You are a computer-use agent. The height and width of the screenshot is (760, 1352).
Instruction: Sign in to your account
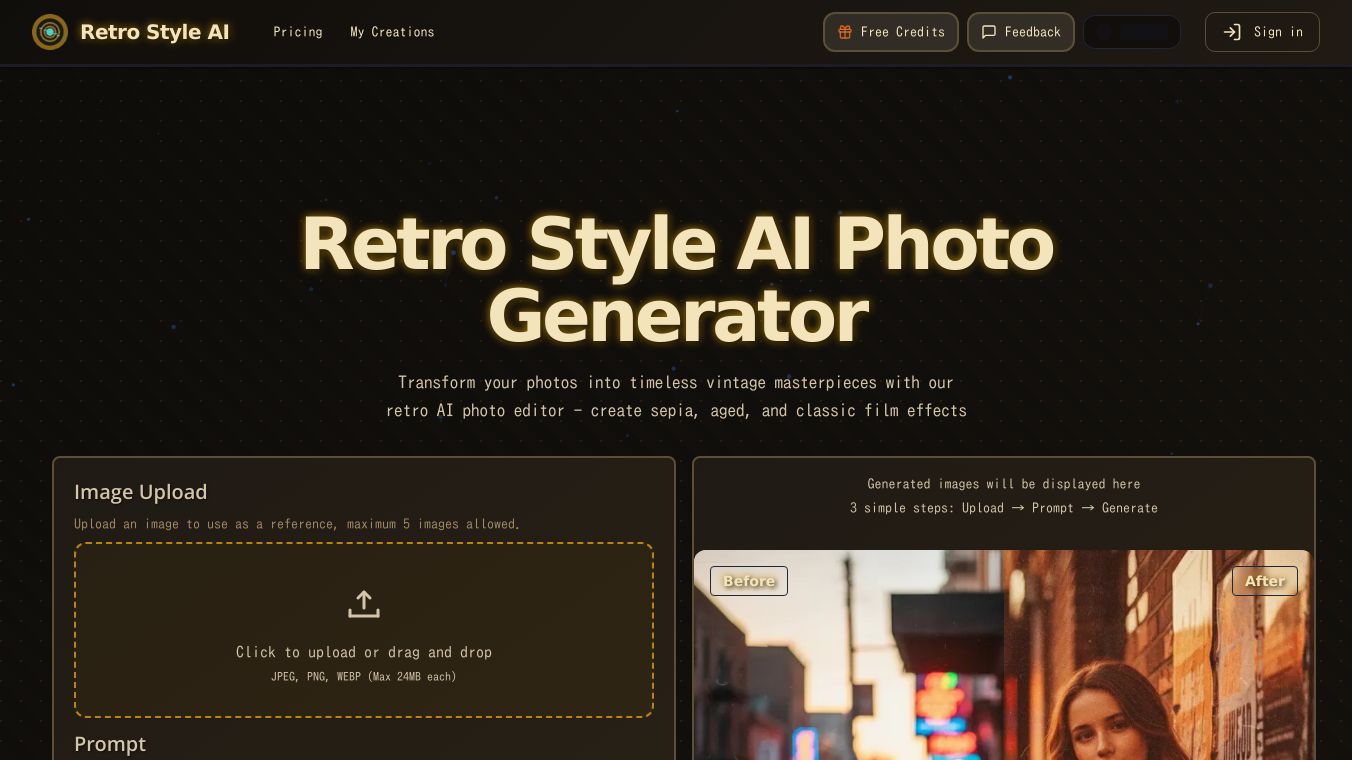[1262, 32]
